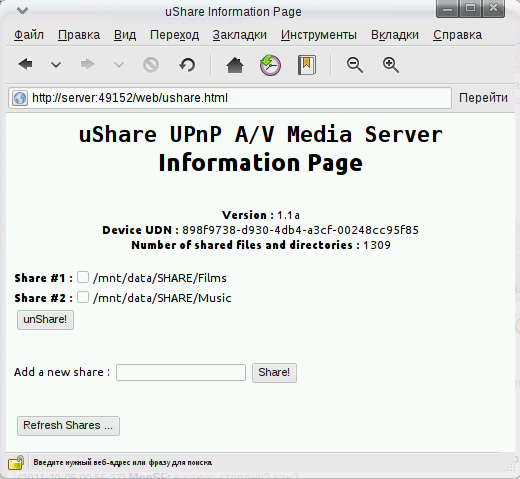The image size is (520, 479).
Task: Click the stop loading icon
Action: (x=151, y=65)
